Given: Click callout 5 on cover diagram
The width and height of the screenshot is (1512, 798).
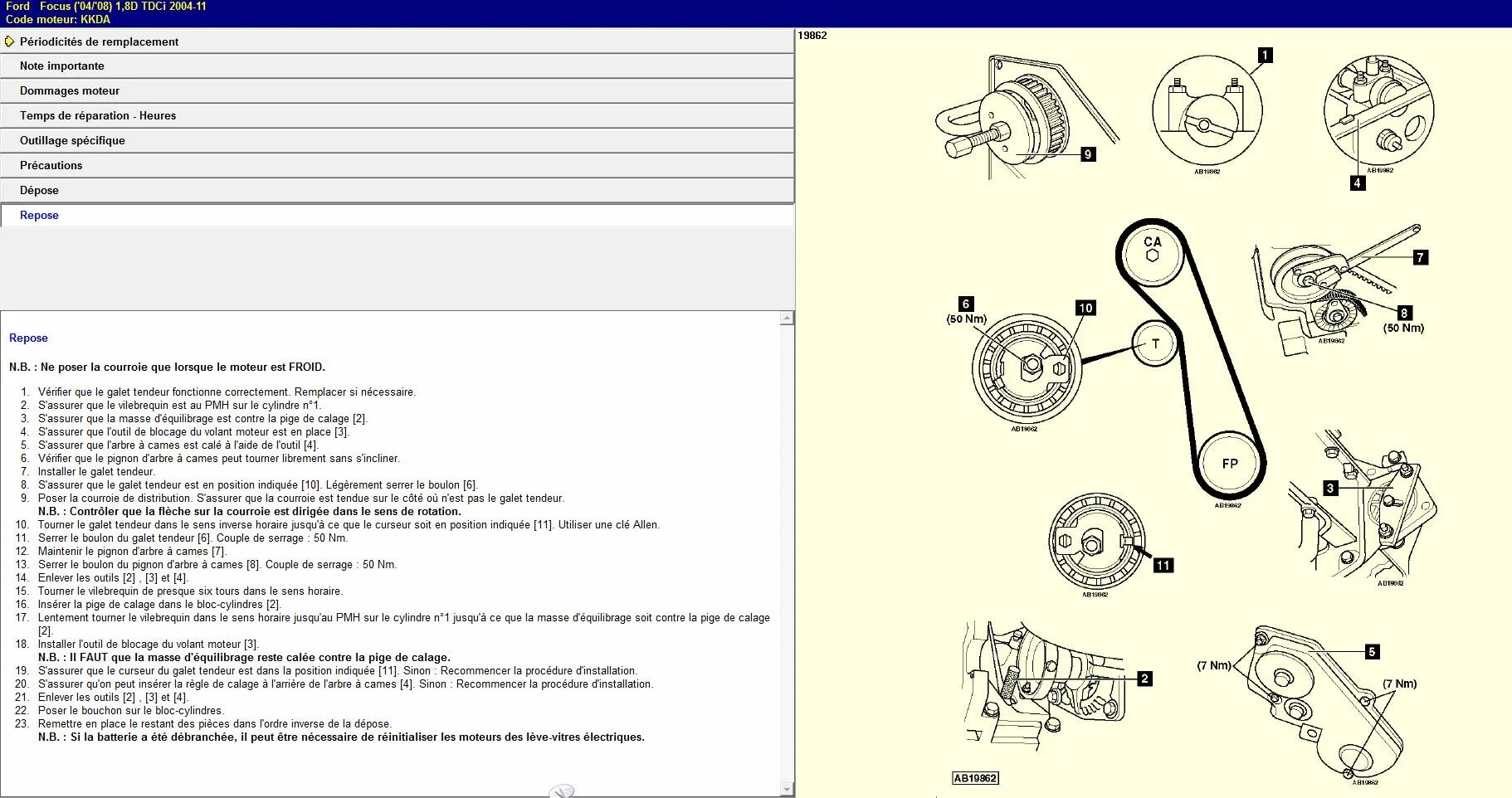Looking at the screenshot, I should 1372,652.
